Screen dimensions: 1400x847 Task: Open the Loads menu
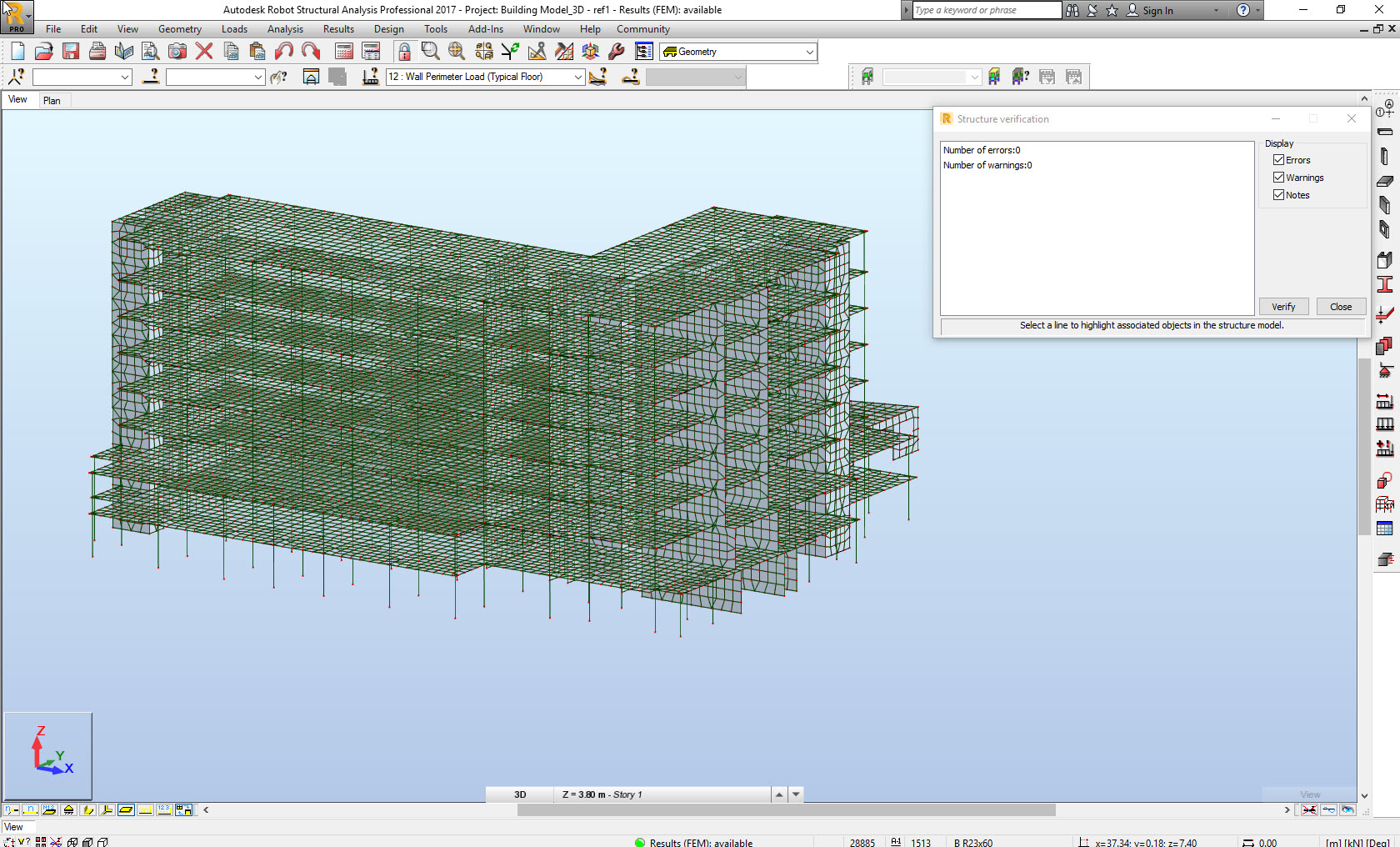pos(234,28)
